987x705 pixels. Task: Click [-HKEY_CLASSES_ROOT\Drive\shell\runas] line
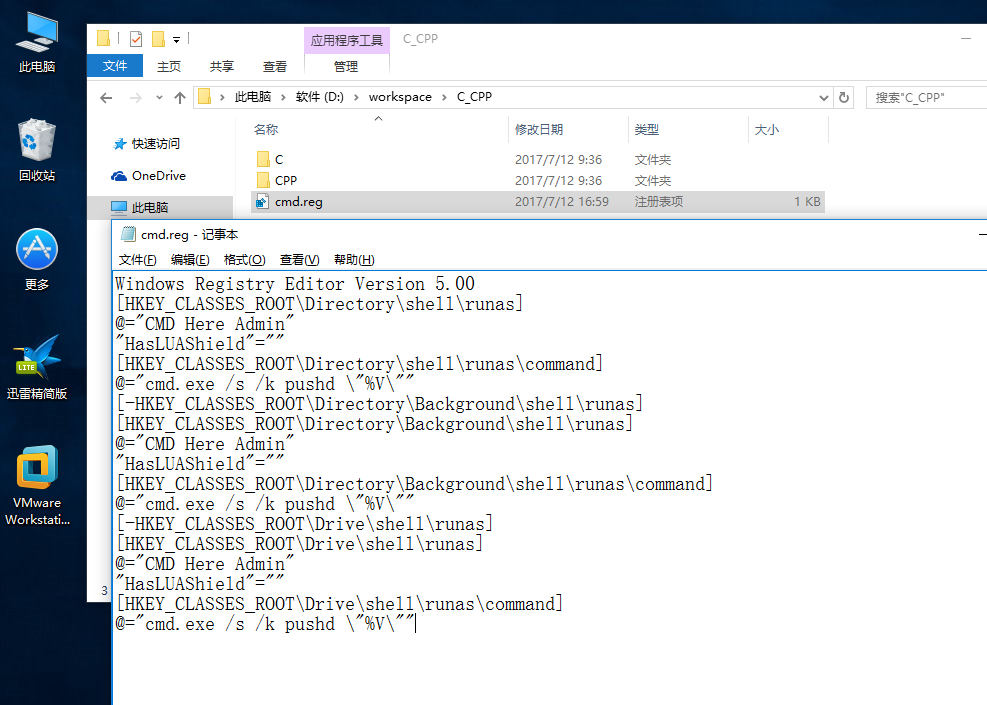(x=305, y=524)
